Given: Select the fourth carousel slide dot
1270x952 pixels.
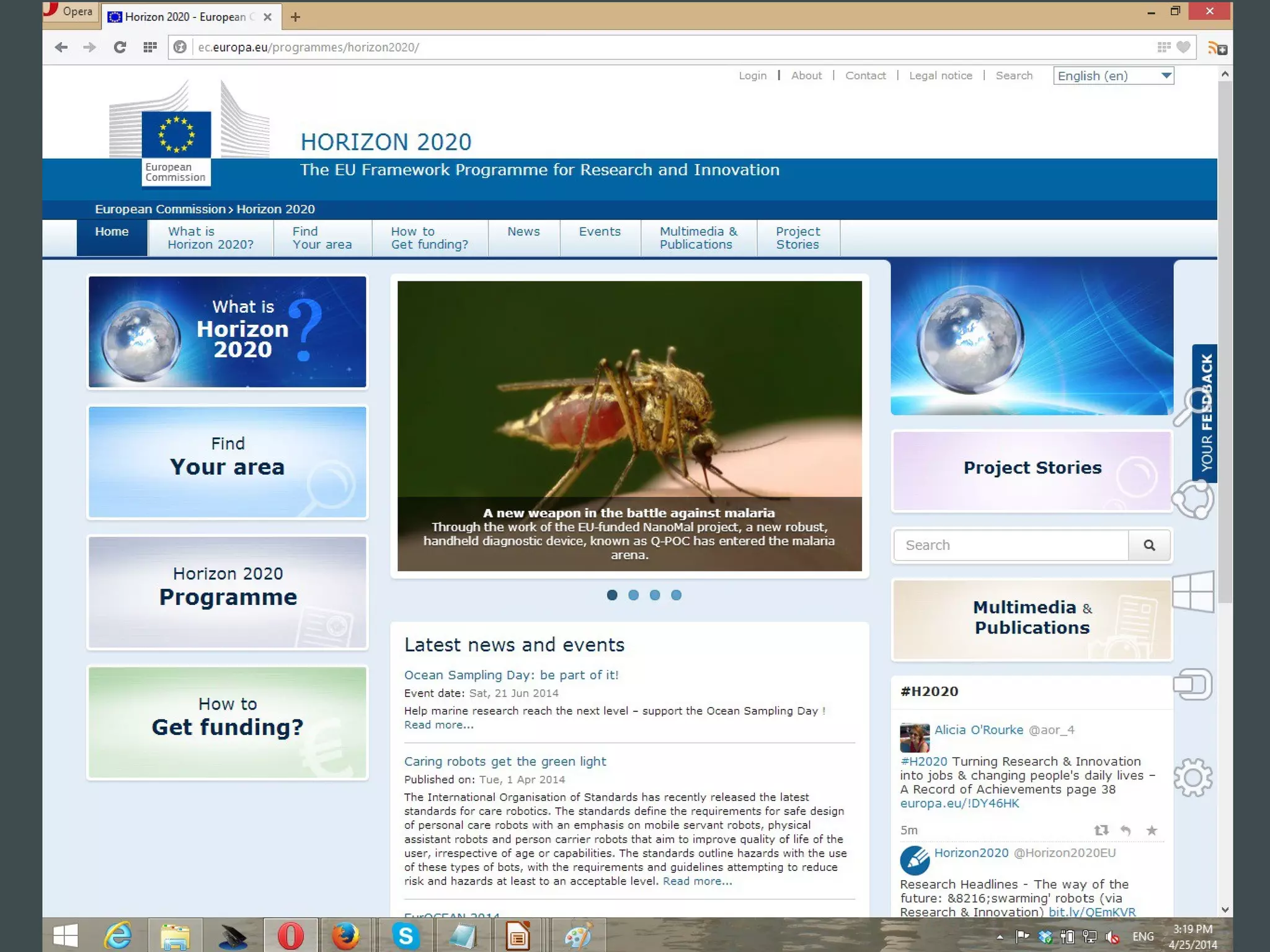Looking at the screenshot, I should tap(677, 595).
